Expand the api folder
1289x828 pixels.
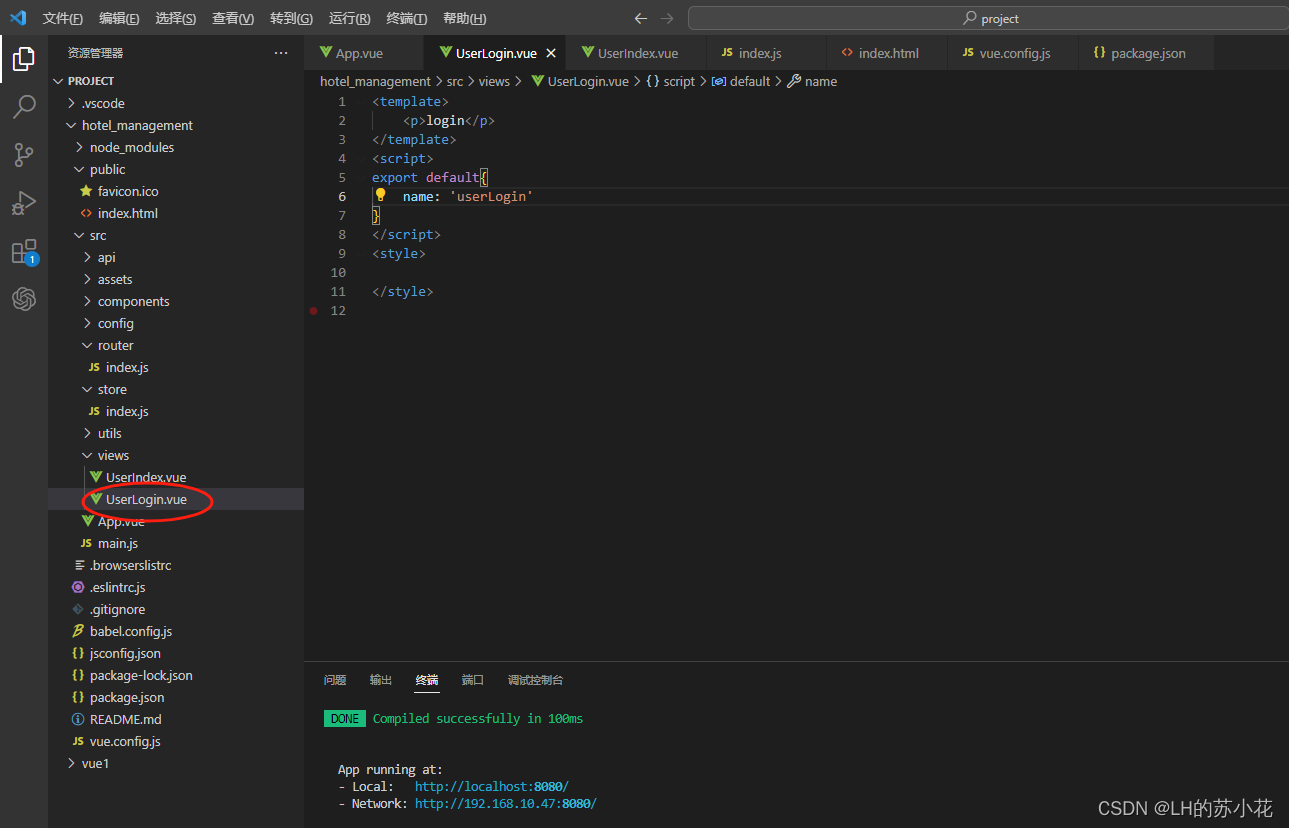click(x=176, y=257)
